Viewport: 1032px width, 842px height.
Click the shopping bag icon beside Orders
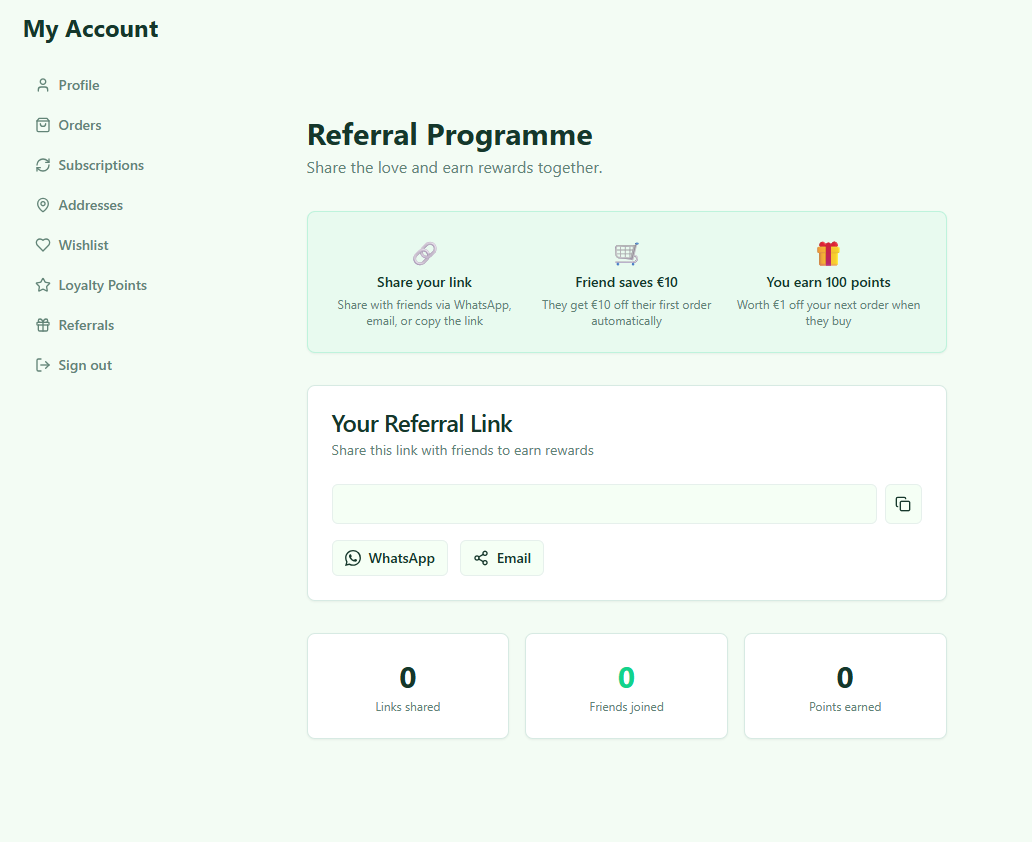tap(43, 125)
